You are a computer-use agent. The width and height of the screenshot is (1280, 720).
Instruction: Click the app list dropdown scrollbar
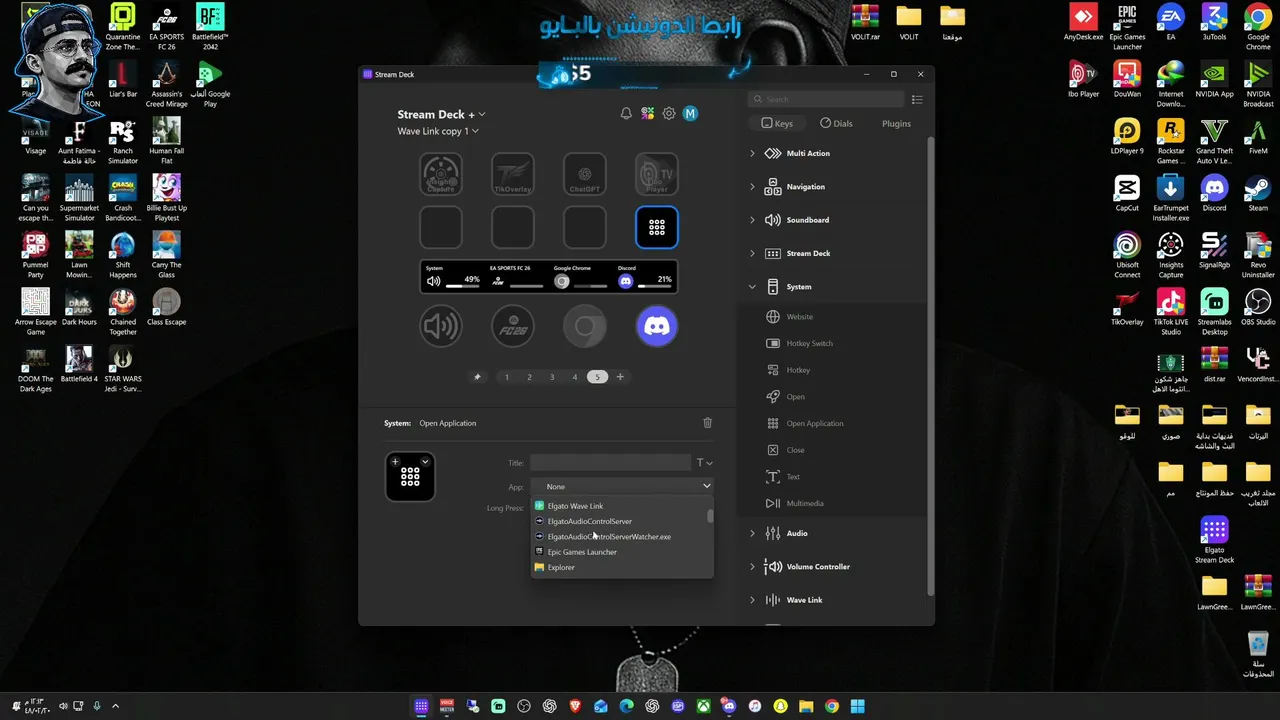(x=711, y=516)
